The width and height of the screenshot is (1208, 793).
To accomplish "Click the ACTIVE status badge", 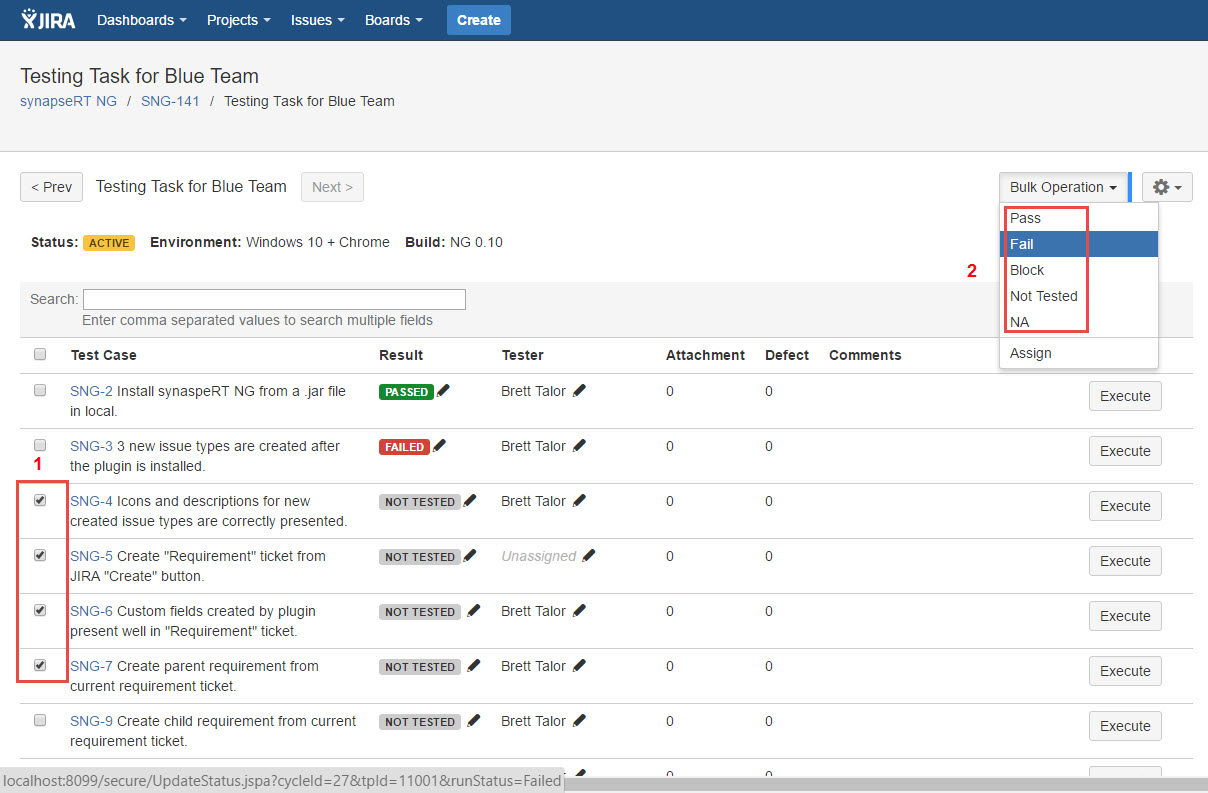I will pos(109,243).
